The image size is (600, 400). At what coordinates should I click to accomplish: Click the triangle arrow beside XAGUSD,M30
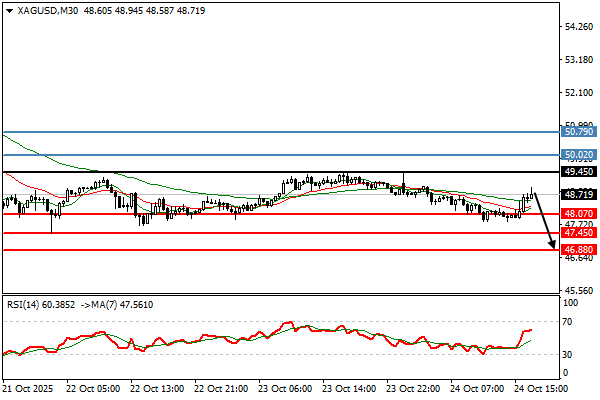[9, 9]
